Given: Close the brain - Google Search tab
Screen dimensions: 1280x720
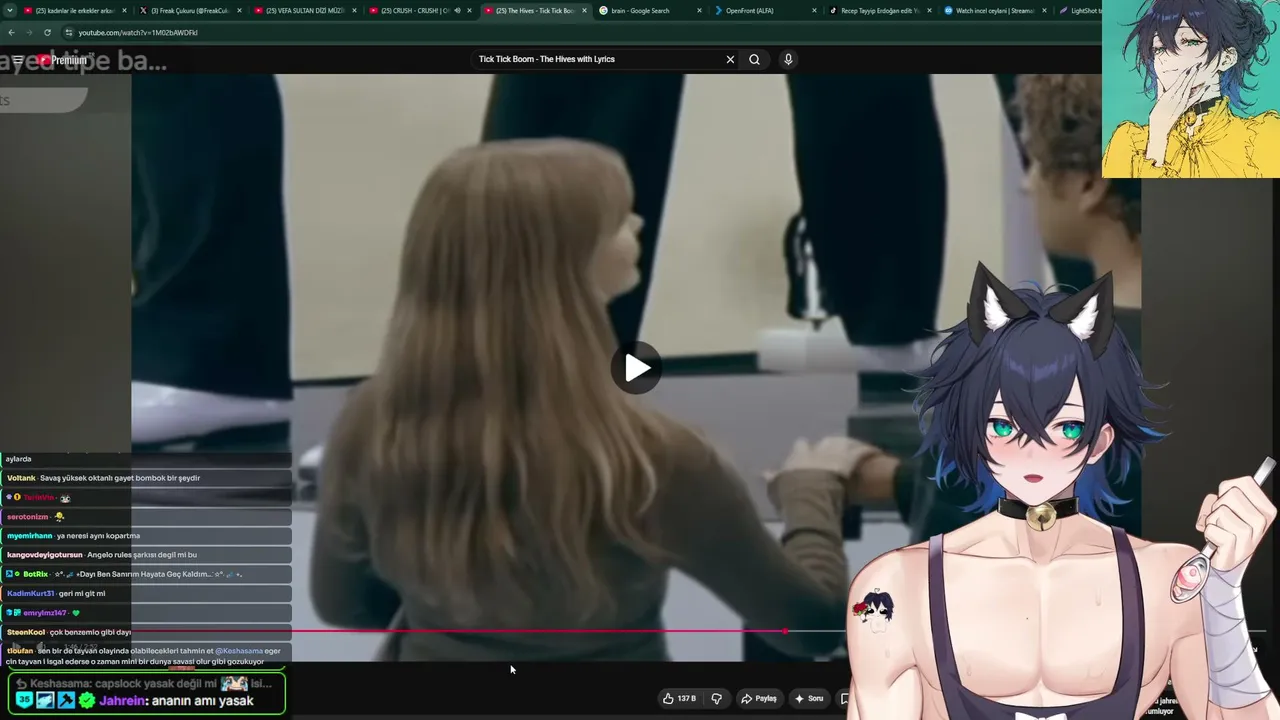Looking at the screenshot, I should pyautogui.click(x=699, y=11).
